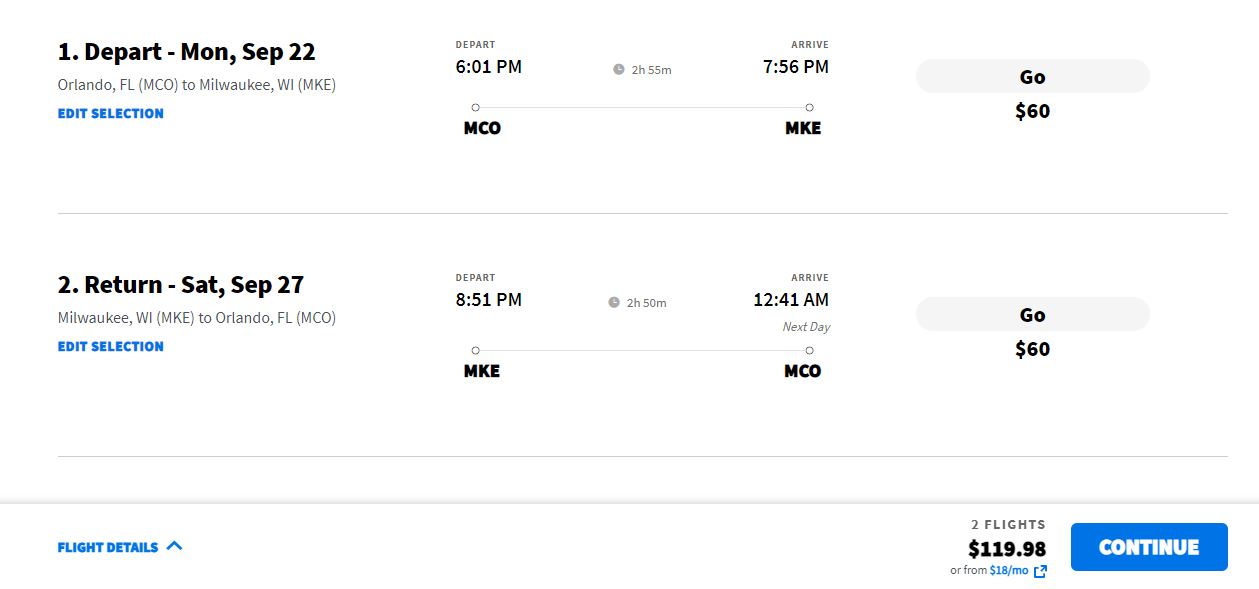Screen dimensions: 1259x589
Task: Collapse flight details with the chevron arrow
Action: point(174,546)
